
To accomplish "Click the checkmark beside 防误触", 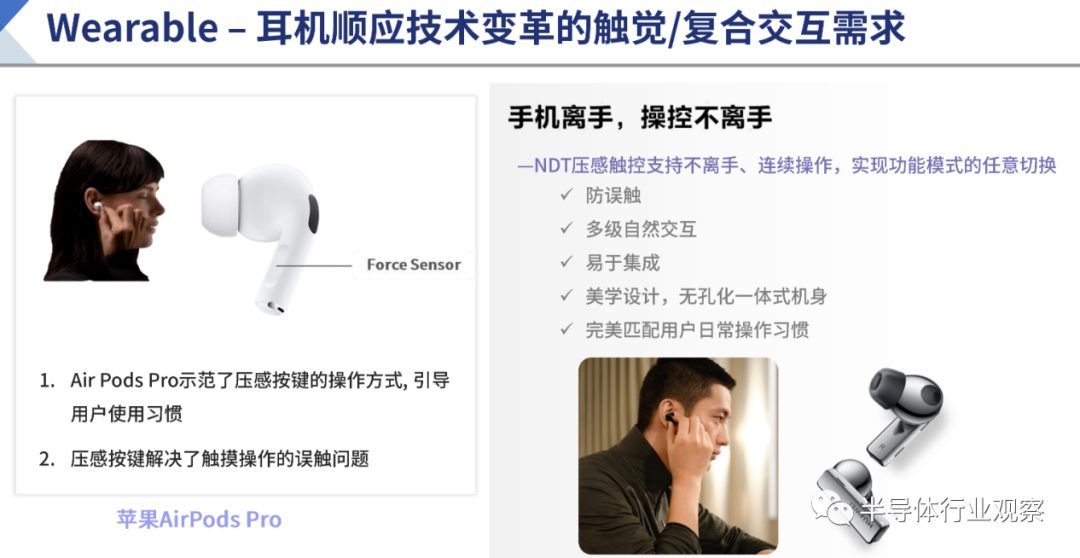I will point(567,195).
